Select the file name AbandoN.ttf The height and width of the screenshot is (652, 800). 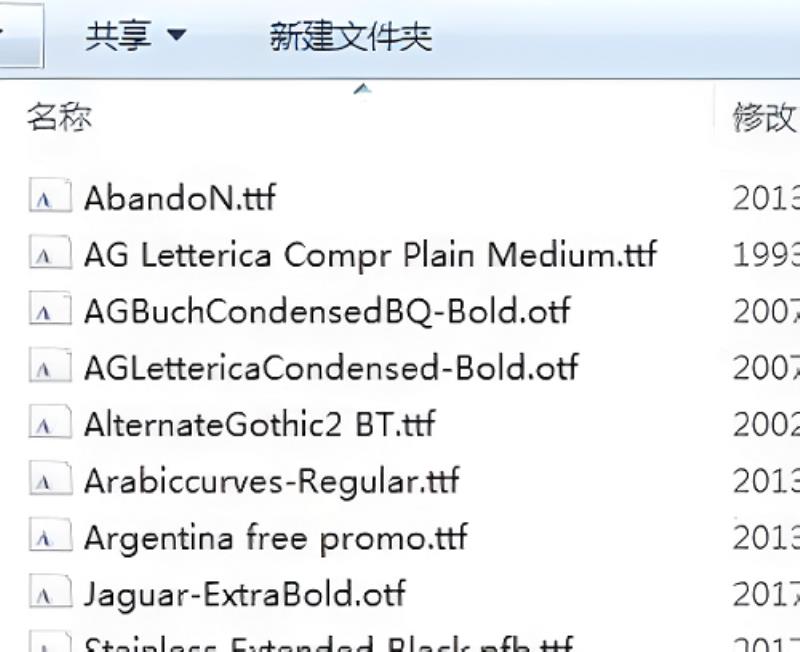(x=180, y=197)
